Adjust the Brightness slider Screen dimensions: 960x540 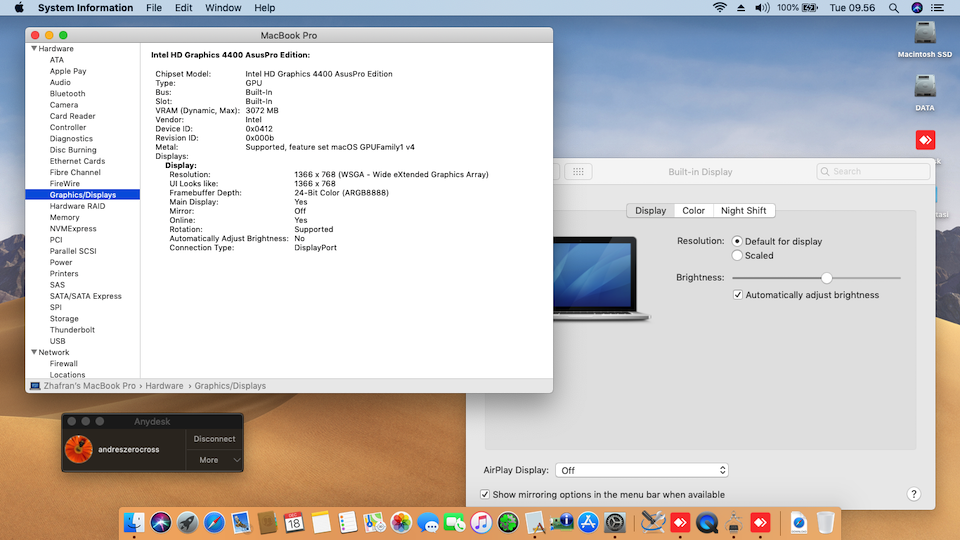click(827, 278)
